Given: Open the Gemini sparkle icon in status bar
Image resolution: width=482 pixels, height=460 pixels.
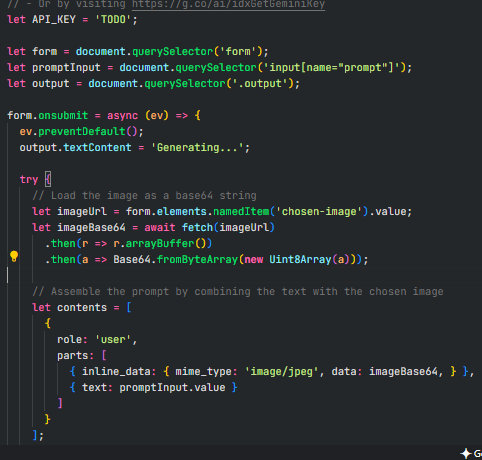Looking at the screenshot, I should click(466, 453).
